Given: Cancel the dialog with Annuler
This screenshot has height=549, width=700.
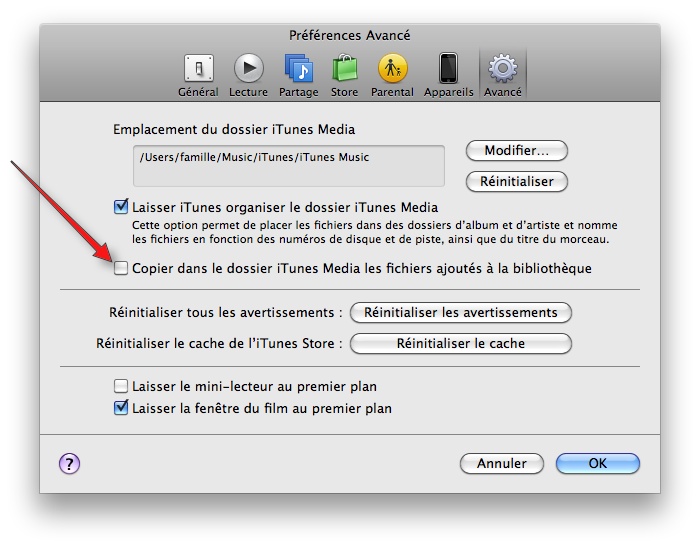Looking at the screenshot, I should (x=501, y=464).
